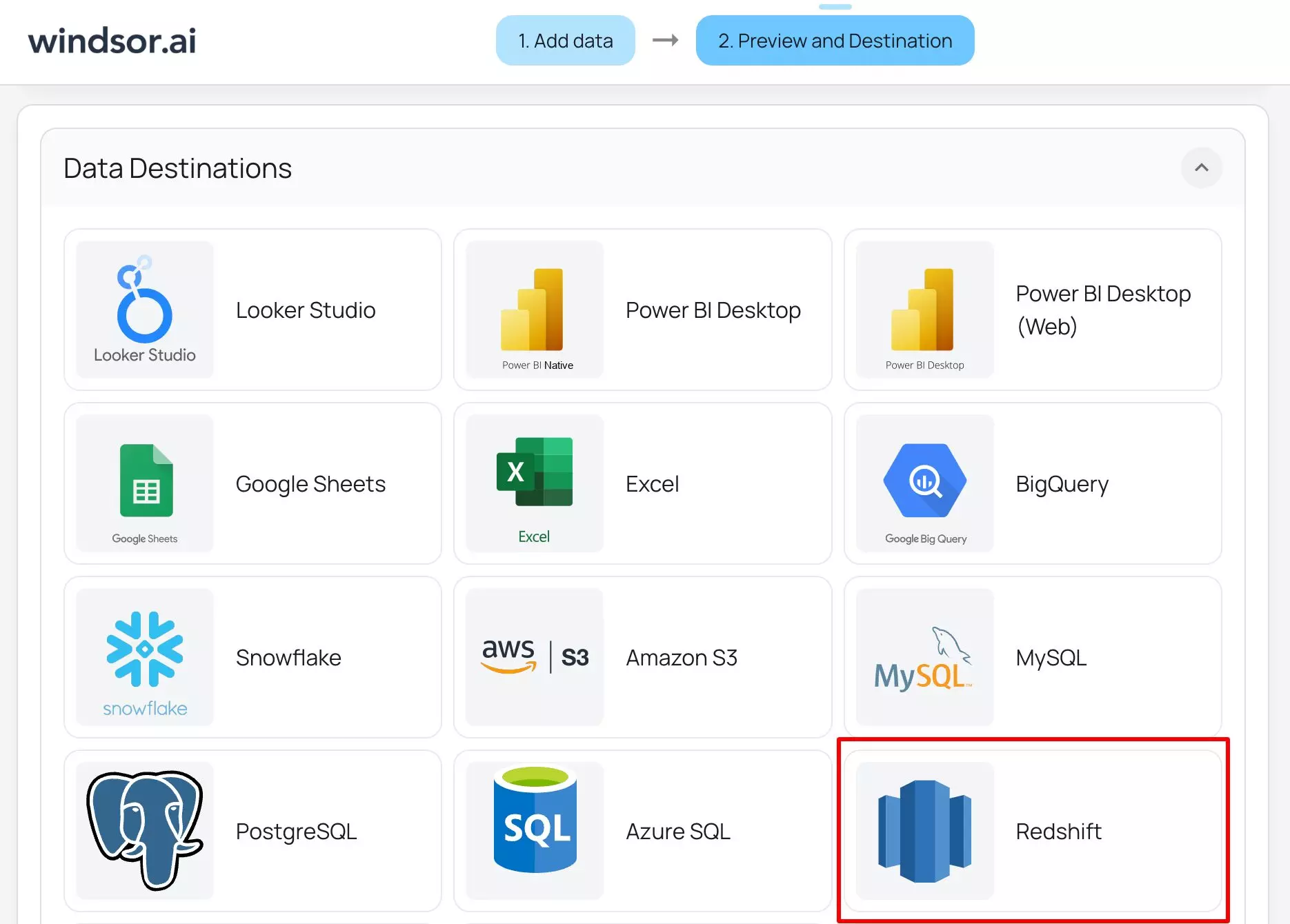Click the Snowflake logo icon

pos(145,656)
